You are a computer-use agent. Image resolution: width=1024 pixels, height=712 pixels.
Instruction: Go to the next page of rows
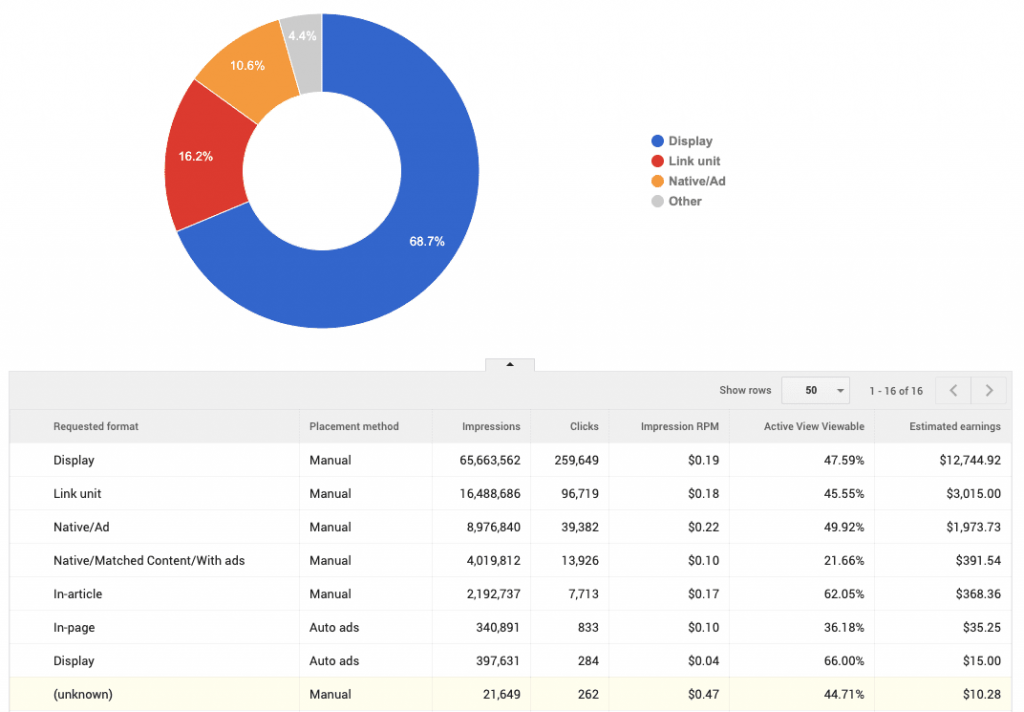[989, 391]
